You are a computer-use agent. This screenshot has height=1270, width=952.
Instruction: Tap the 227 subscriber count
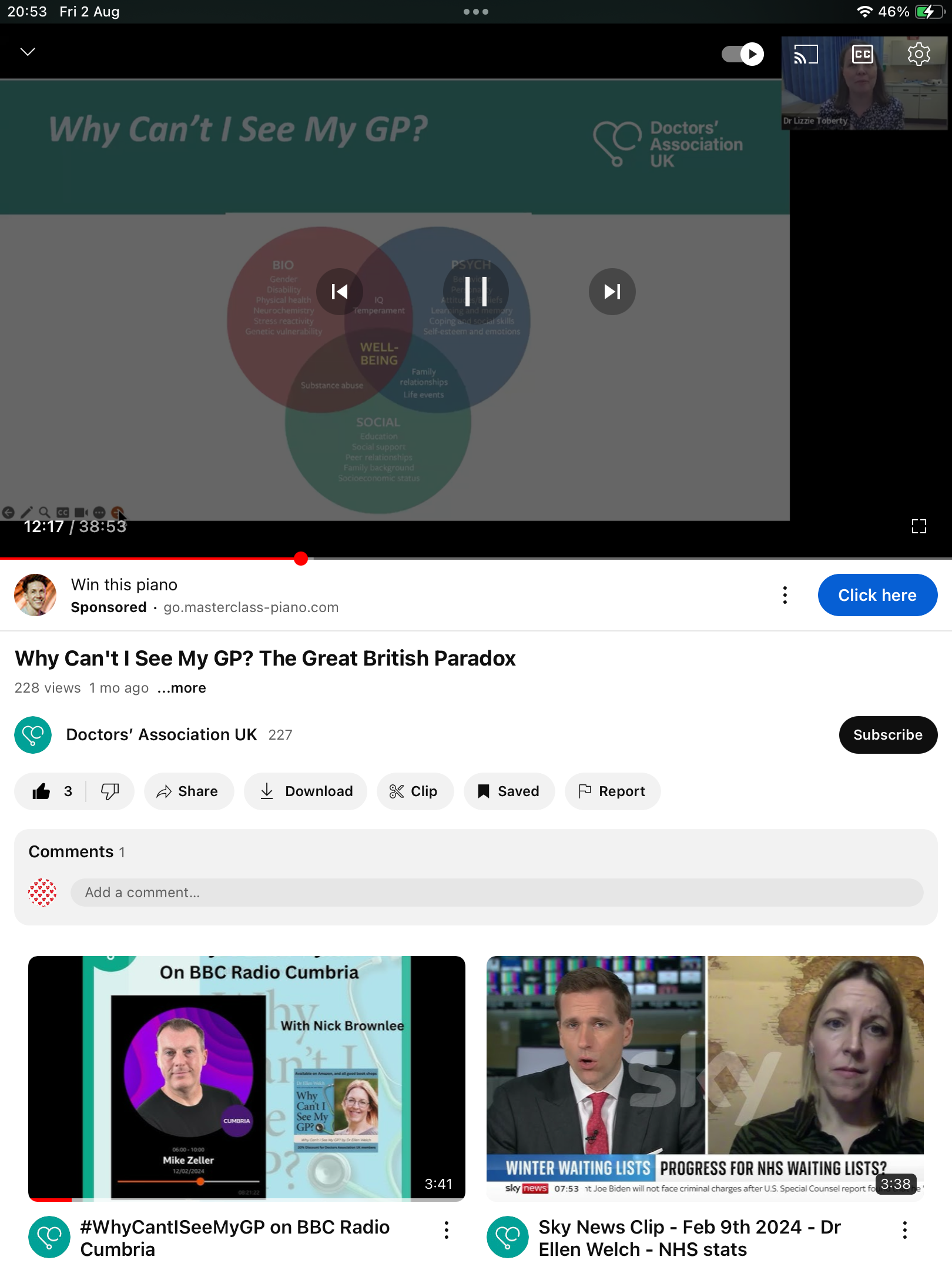click(280, 735)
